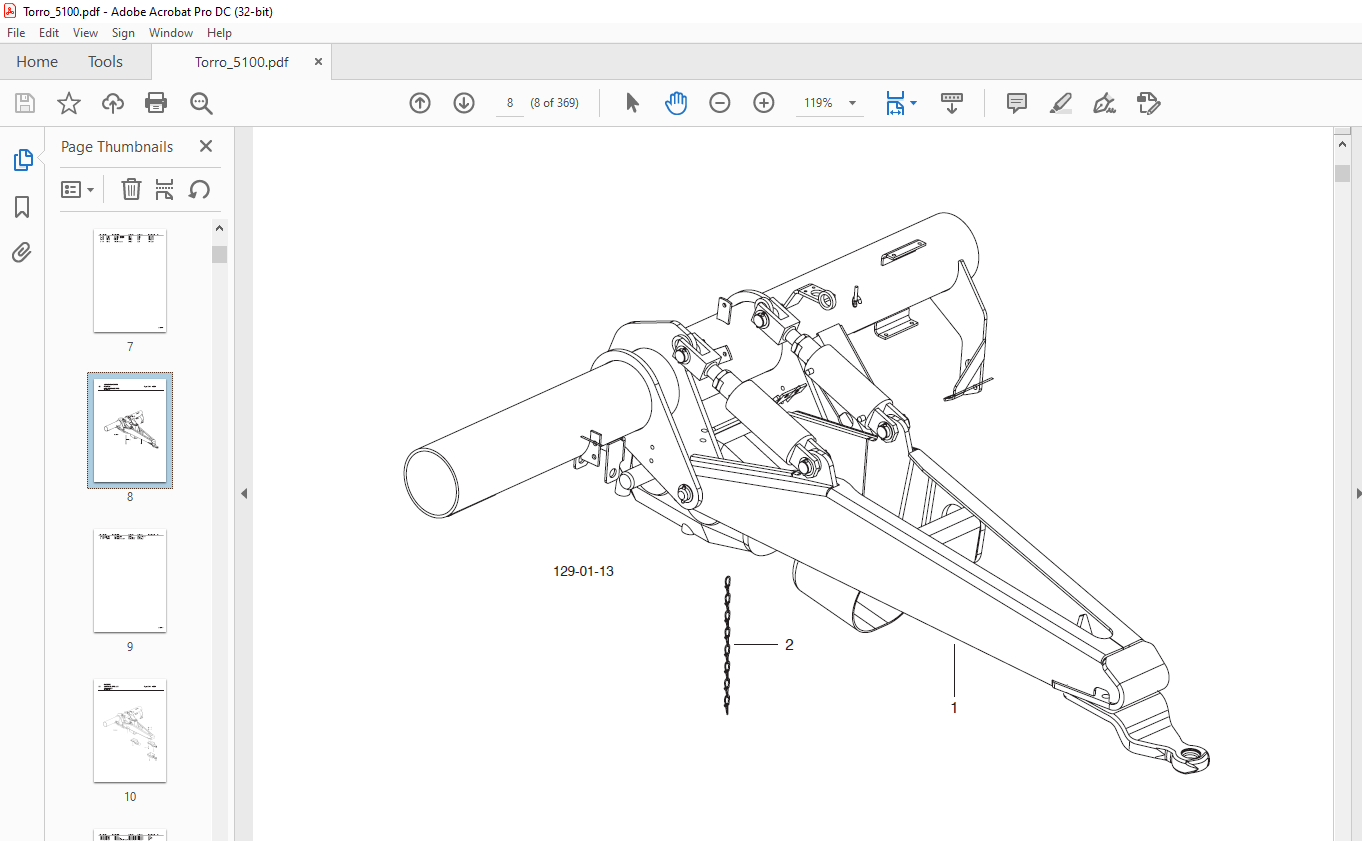Click part number 1 label
This screenshot has width=1362, height=841.
tap(954, 707)
